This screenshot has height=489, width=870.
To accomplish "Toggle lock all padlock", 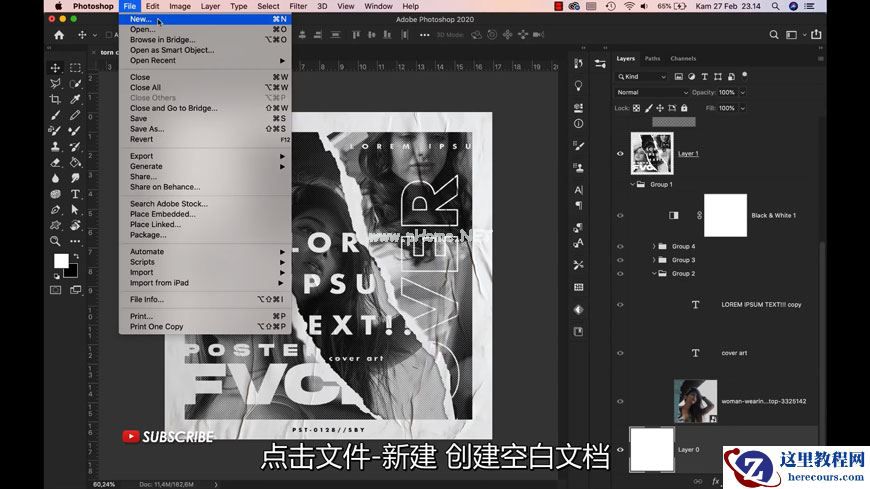I will click(684, 108).
